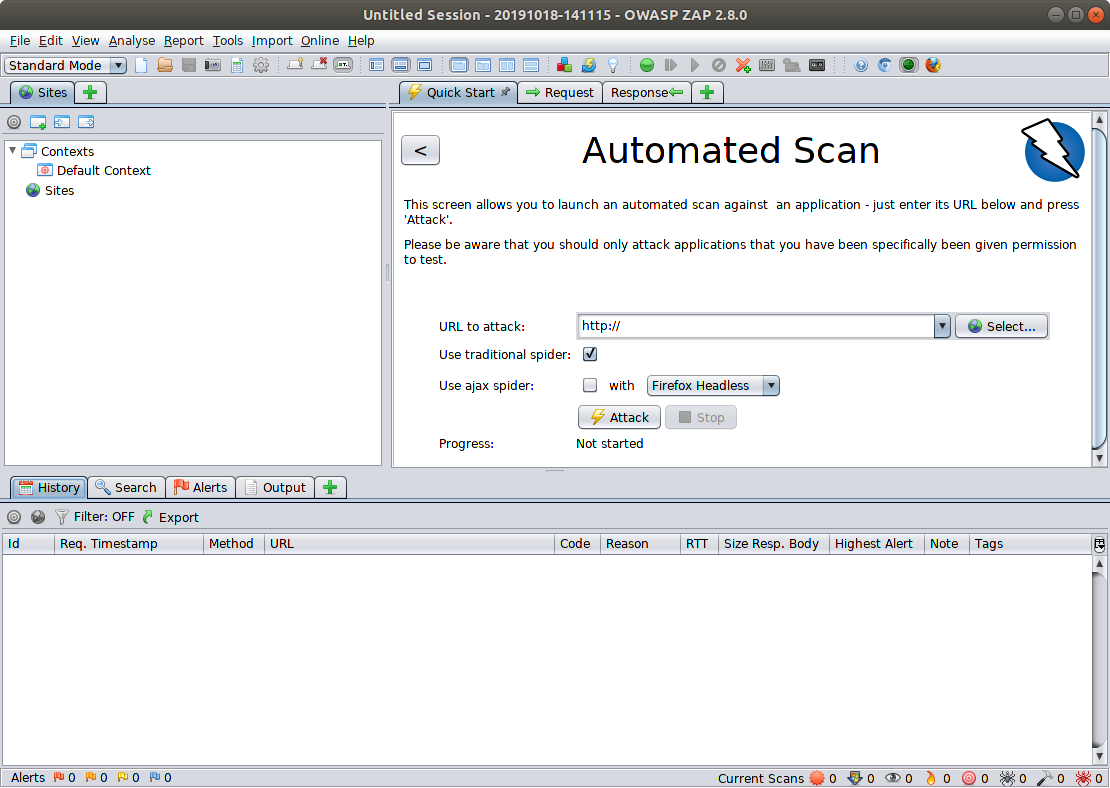
Task: Click Show all tab names icon
Action: pos(295,65)
